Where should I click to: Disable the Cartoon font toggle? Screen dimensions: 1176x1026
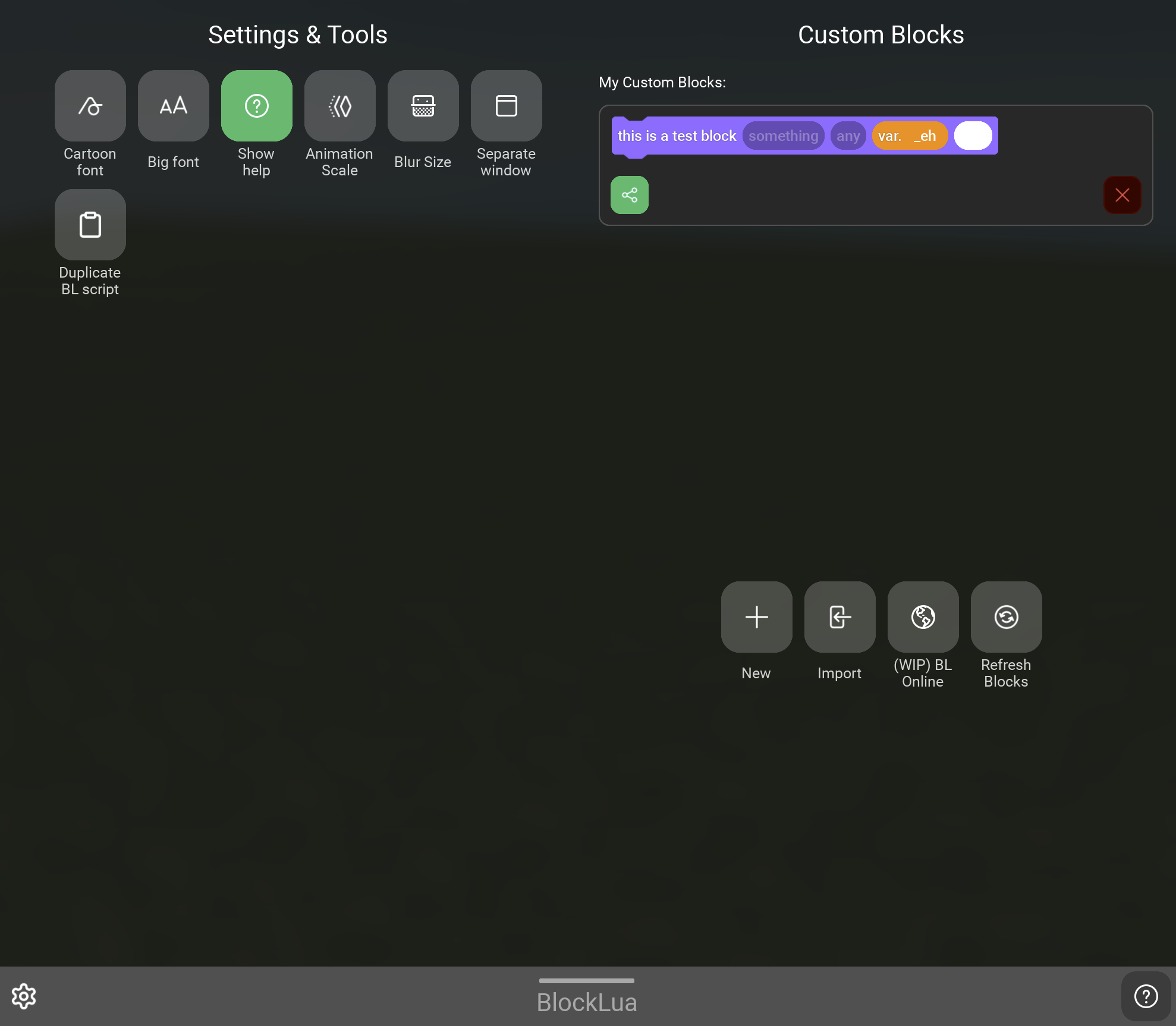coord(90,106)
